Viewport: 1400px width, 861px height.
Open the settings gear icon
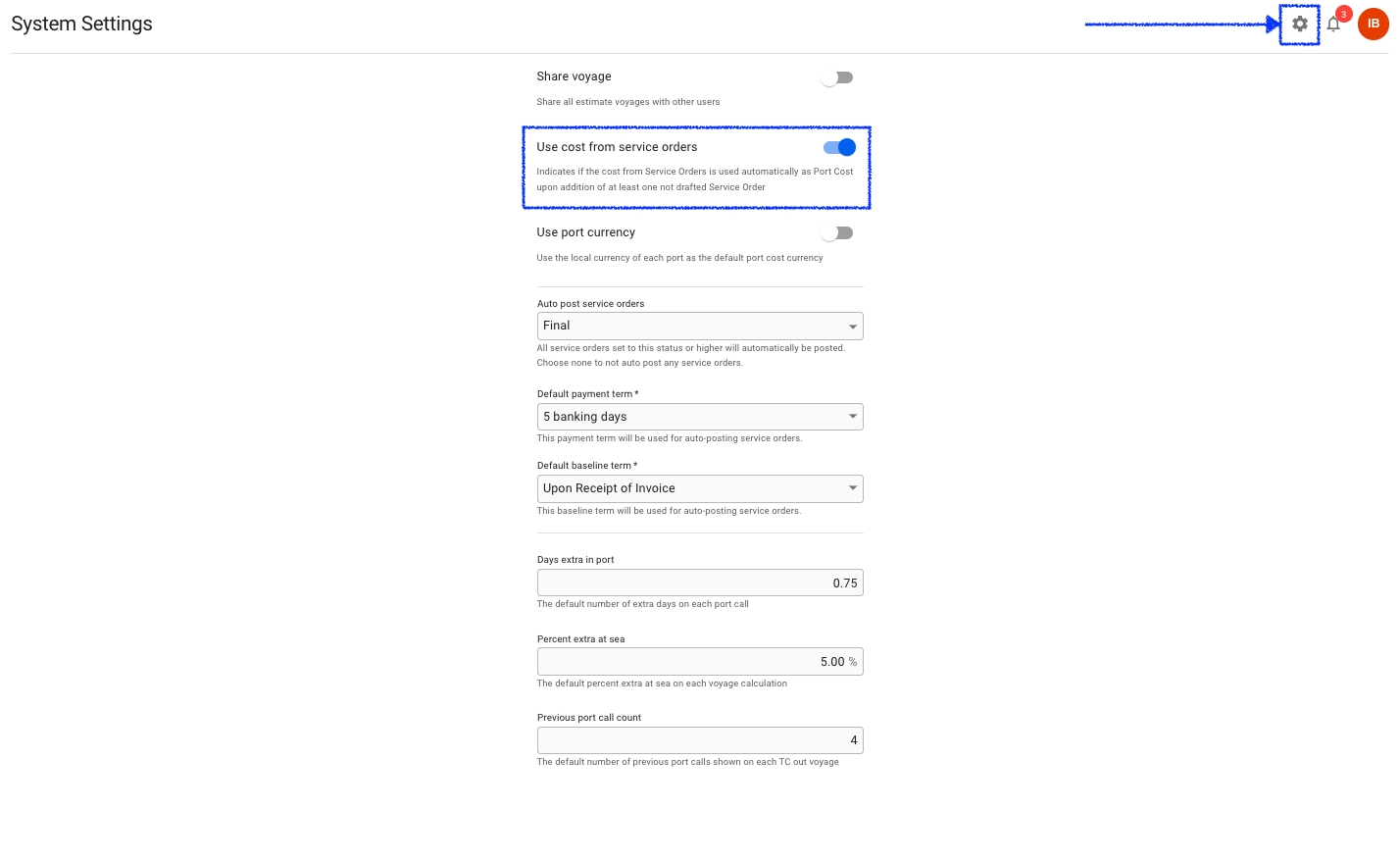[1299, 25]
